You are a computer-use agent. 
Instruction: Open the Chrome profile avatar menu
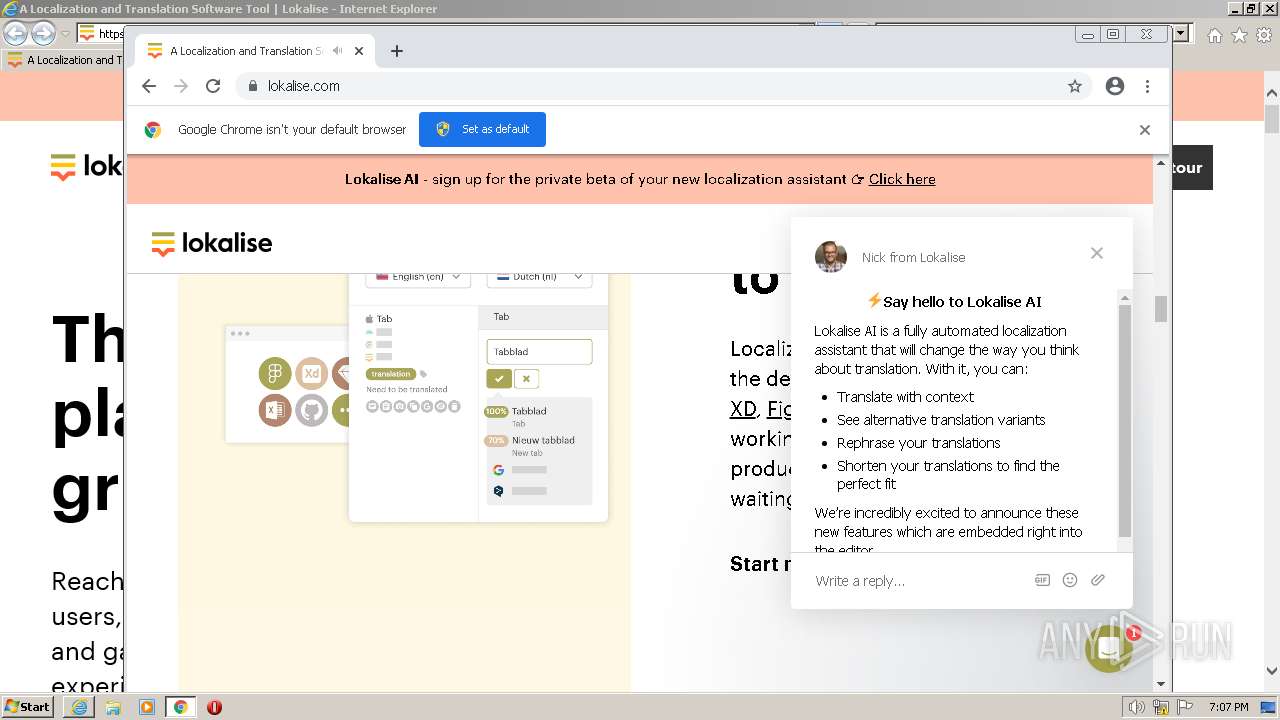(x=1115, y=86)
